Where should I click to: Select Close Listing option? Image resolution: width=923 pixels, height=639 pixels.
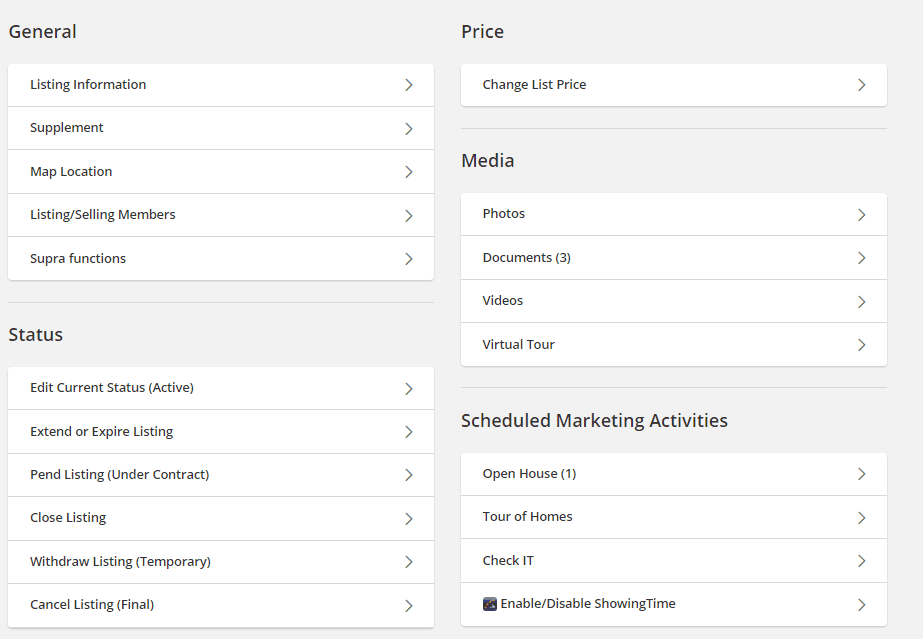tap(221, 518)
